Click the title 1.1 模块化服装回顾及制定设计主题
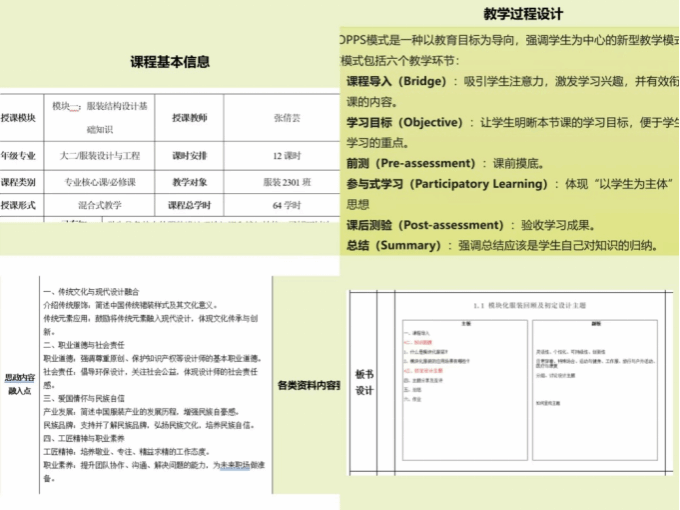Screen dimensions: 680x510 point(529,306)
